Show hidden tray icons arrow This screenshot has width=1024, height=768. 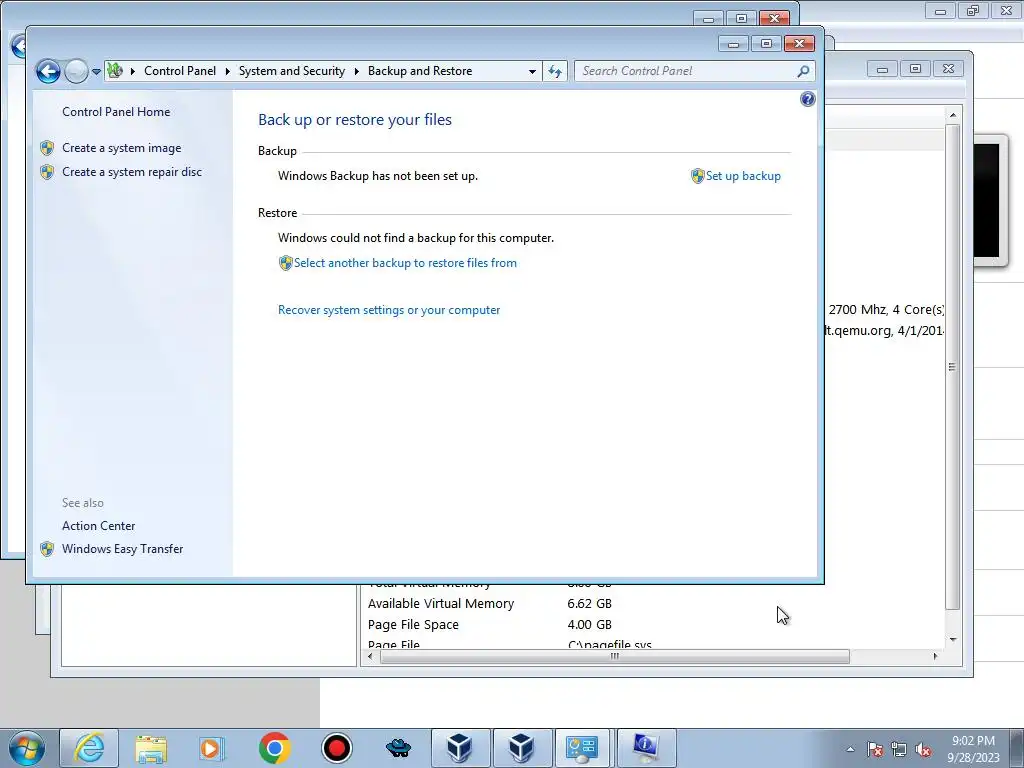(850, 749)
